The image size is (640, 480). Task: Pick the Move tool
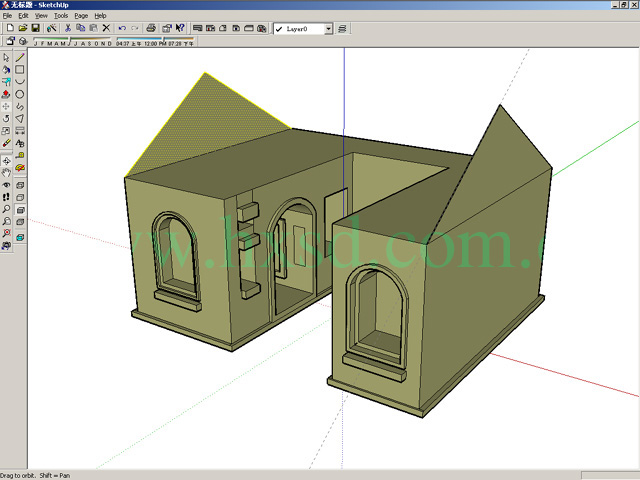click(x=6, y=107)
